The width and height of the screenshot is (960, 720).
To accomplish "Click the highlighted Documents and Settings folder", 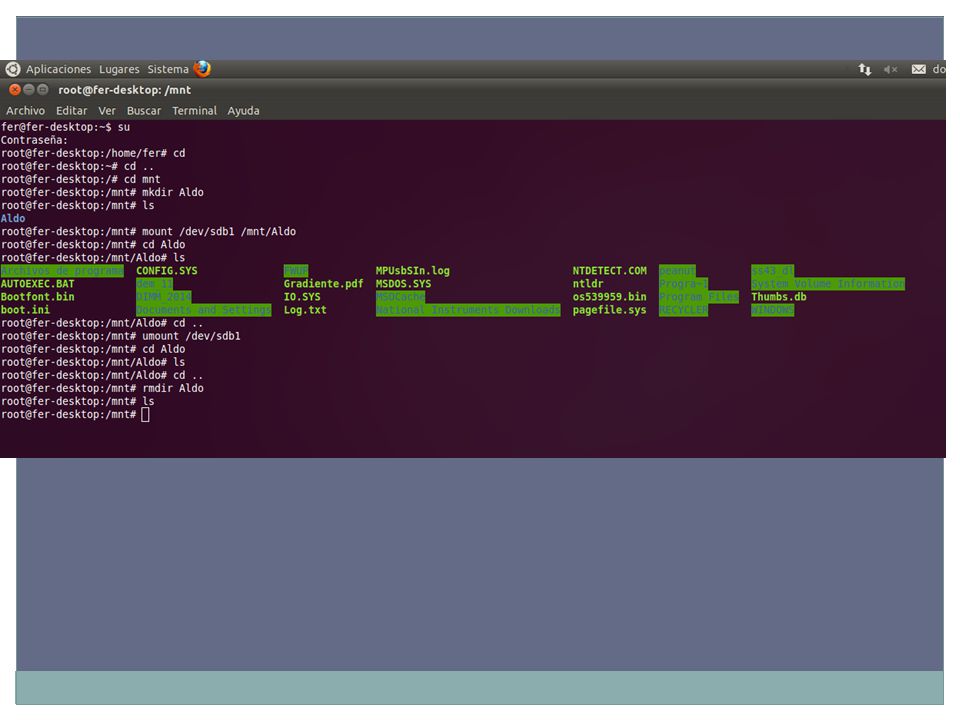I will click(203, 310).
